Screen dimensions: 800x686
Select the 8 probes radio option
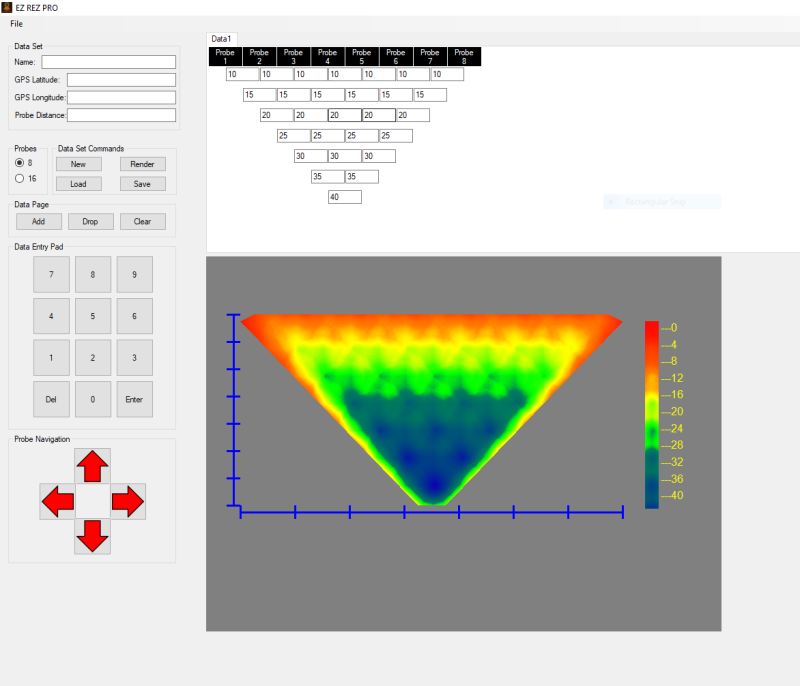pyautogui.click(x=20, y=163)
